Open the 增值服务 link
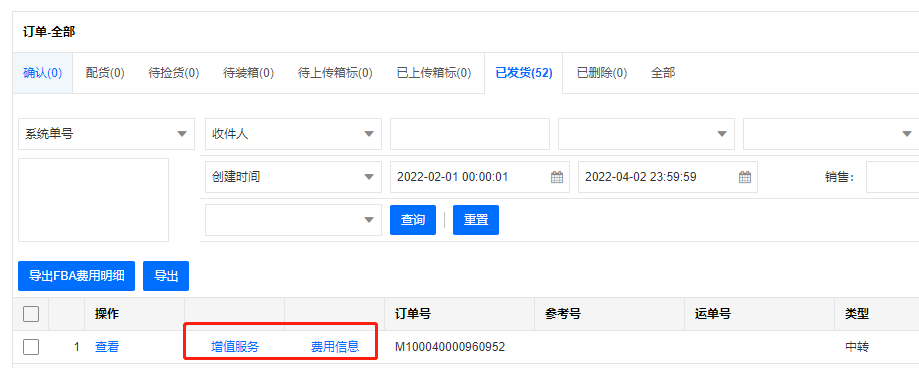919x368 pixels. click(x=234, y=347)
